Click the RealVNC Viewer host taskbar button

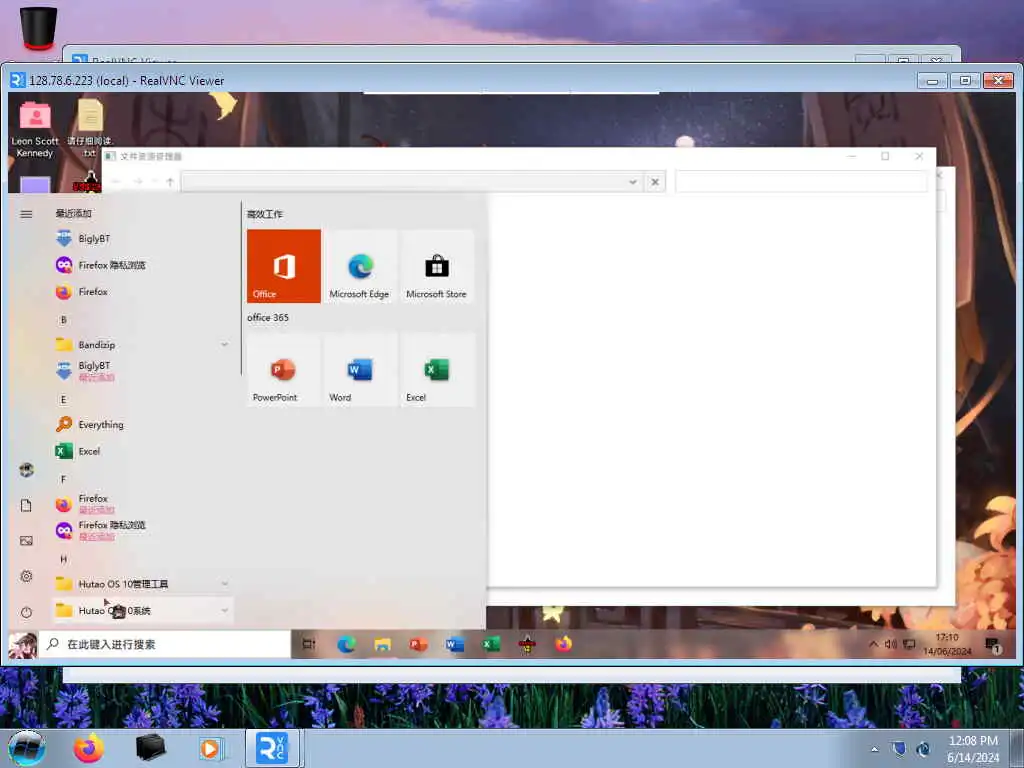(x=272, y=748)
